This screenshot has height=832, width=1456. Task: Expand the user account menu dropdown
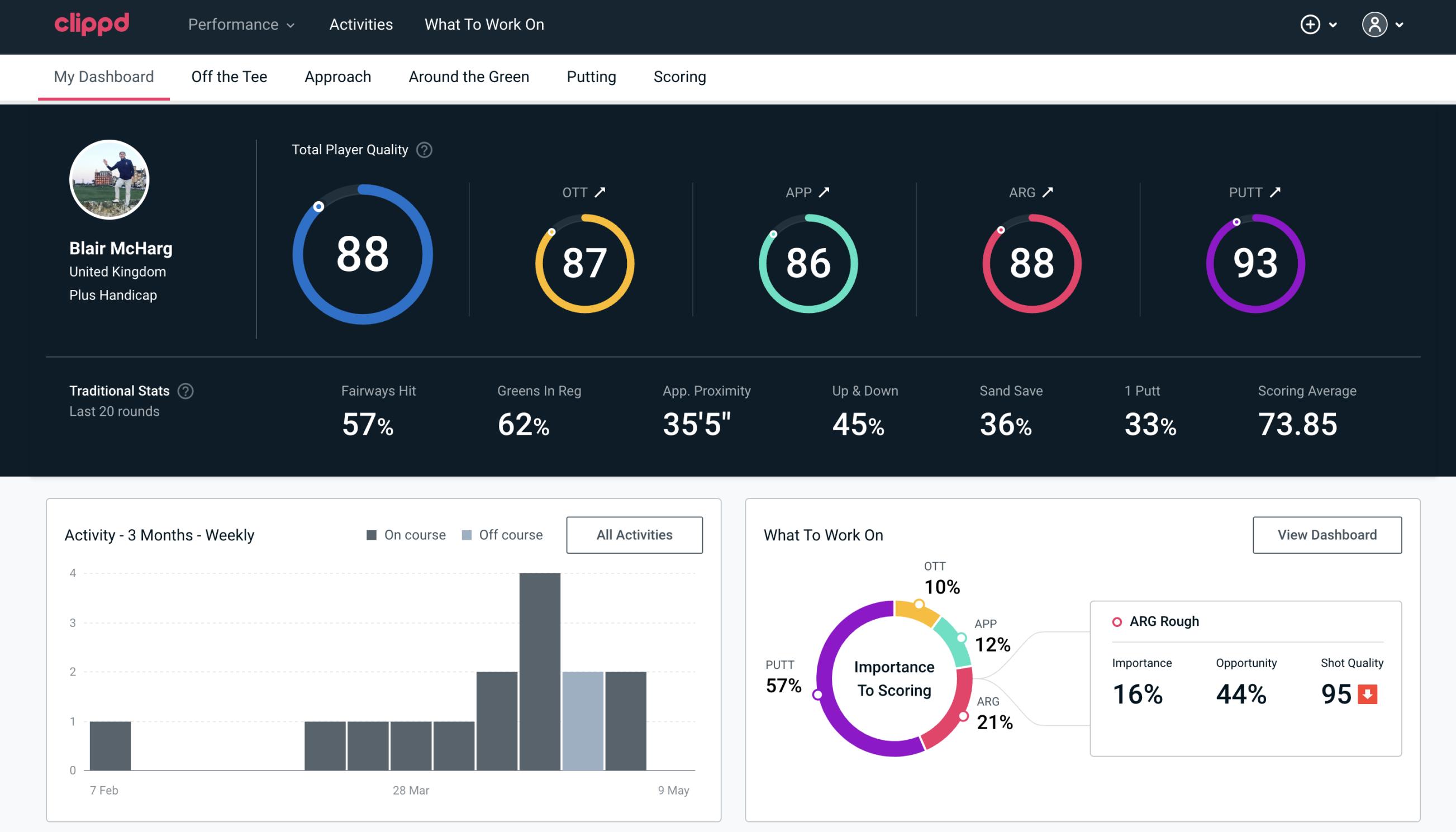click(x=1384, y=24)
